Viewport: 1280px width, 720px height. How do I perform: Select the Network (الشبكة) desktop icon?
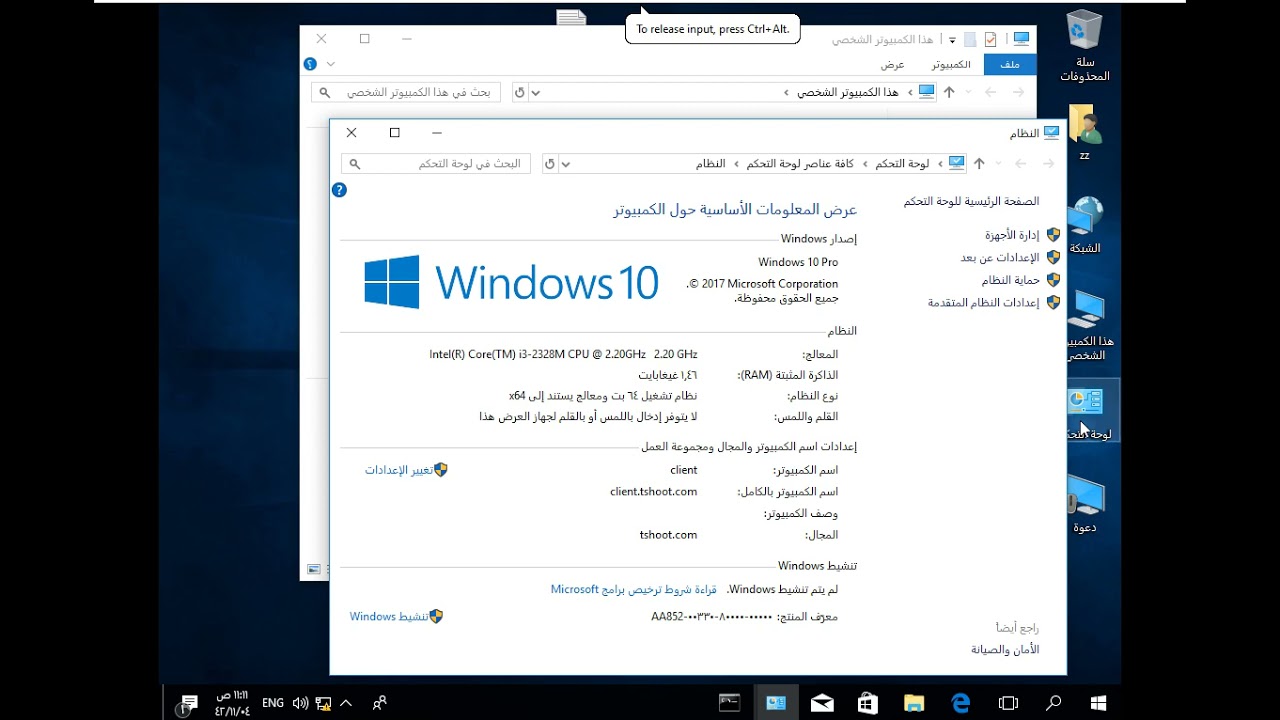pos(1085,225)
